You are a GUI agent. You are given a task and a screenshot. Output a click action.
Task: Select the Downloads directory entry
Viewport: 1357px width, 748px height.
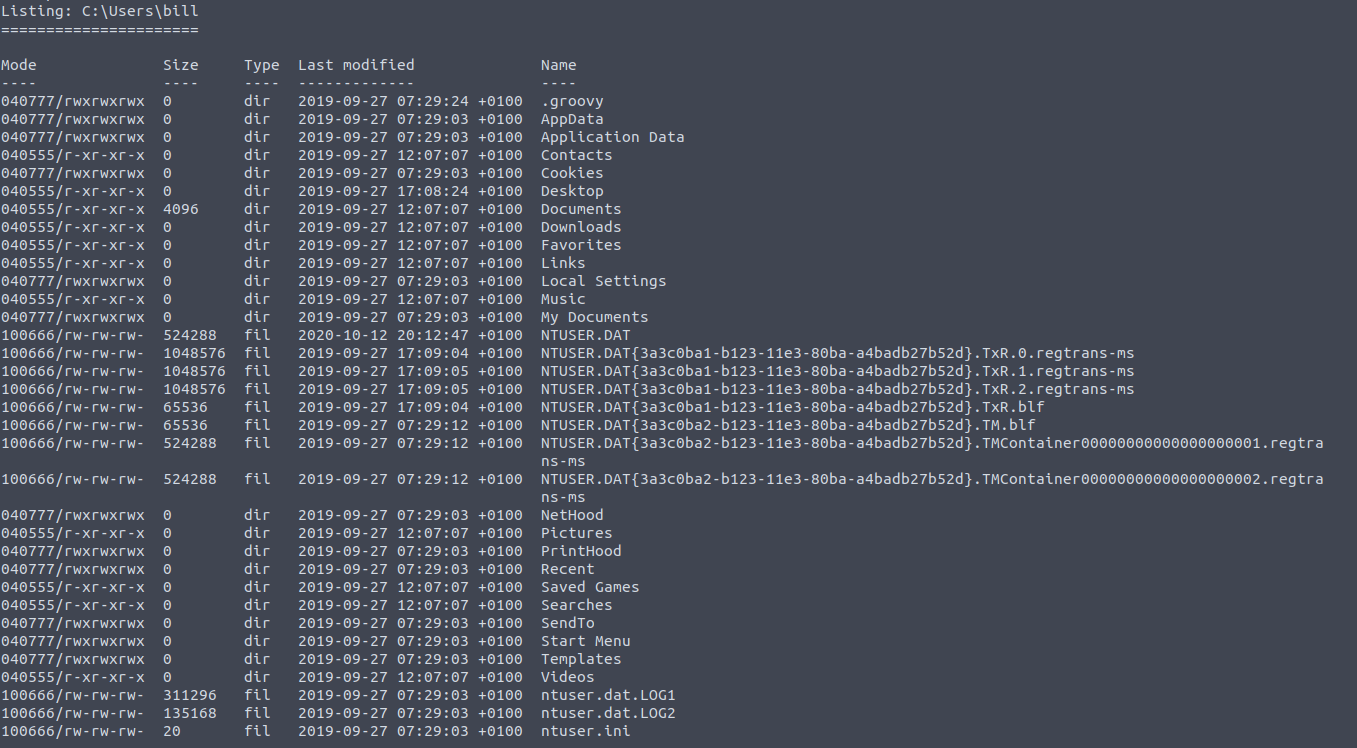[x=581, y=227]
